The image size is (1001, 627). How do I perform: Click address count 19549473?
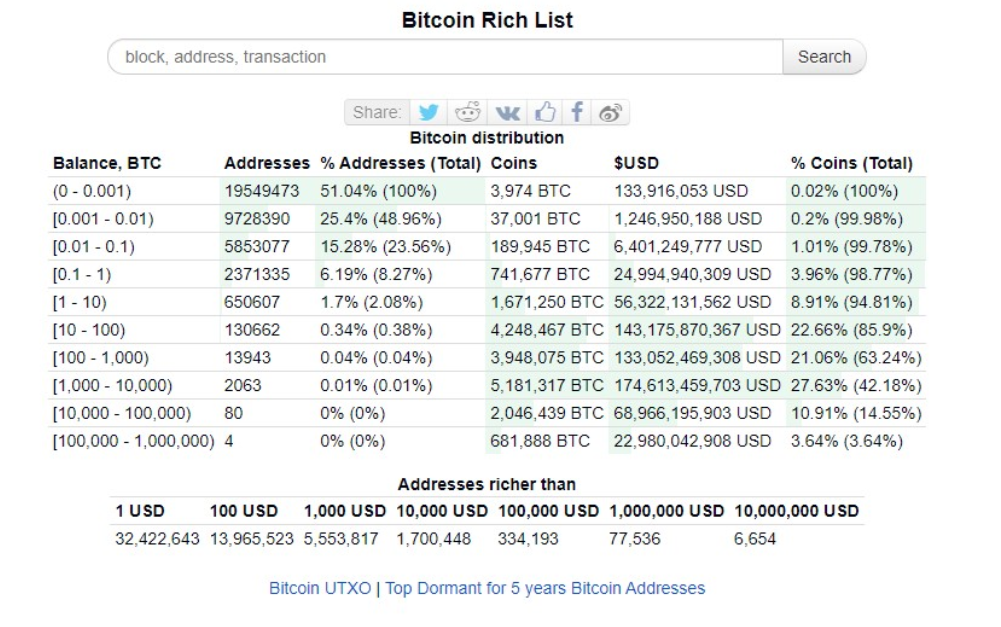[x=262, y=191]
